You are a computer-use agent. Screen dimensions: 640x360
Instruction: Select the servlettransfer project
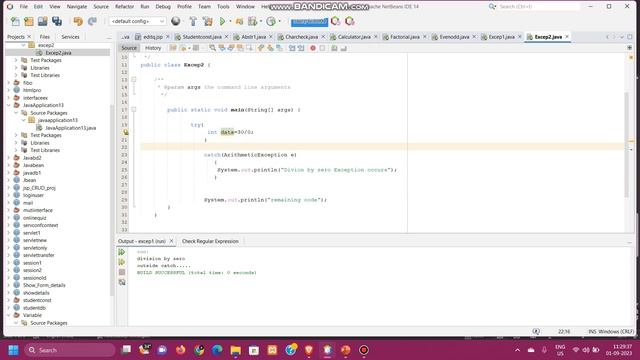38,255
